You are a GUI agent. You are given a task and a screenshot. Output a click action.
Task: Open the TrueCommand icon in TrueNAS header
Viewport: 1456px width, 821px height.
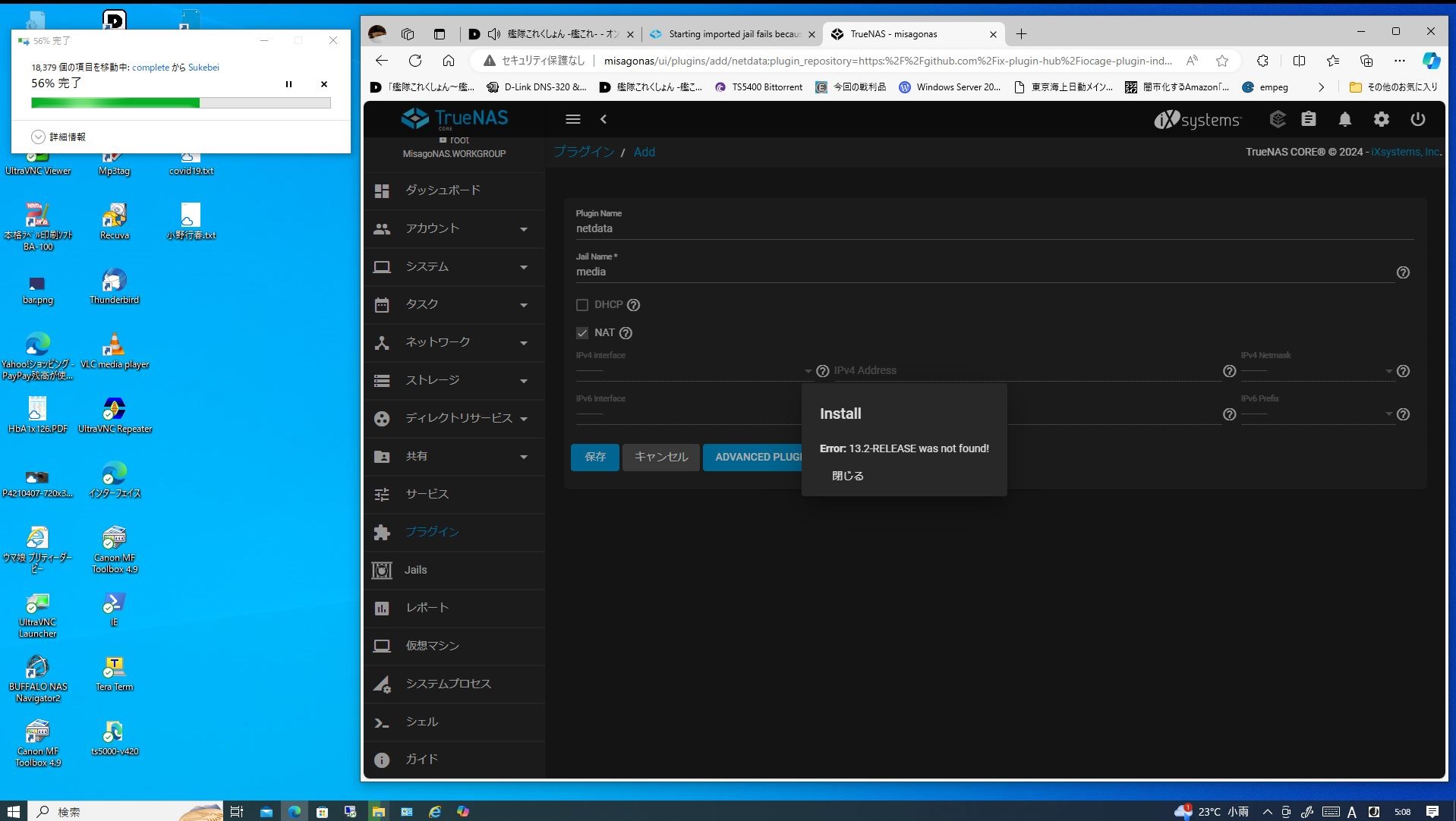point(1277,119)
